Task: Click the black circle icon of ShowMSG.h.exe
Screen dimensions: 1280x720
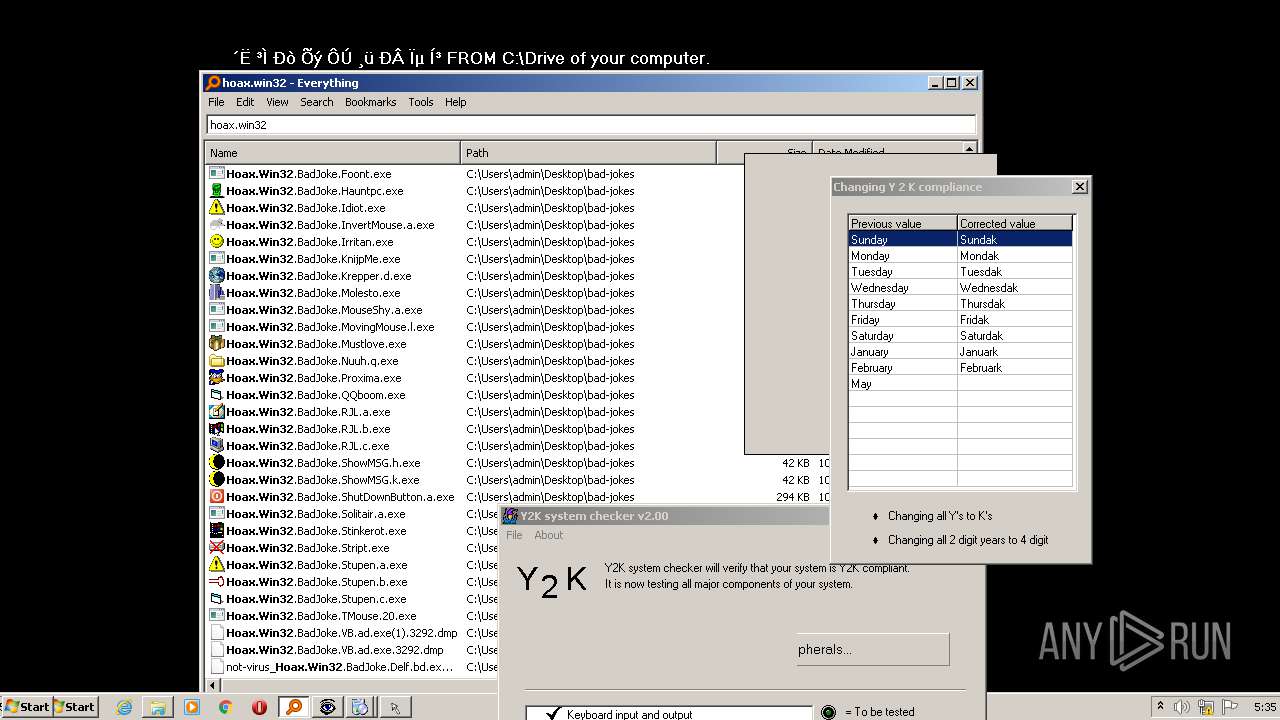Action: pyautogui.click(x=216, y=462)
